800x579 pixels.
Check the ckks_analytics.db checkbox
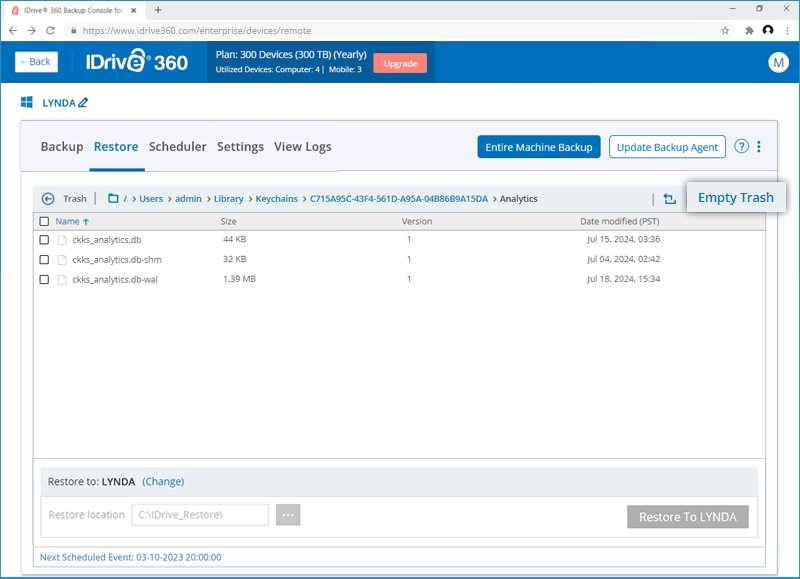[44, 240]
